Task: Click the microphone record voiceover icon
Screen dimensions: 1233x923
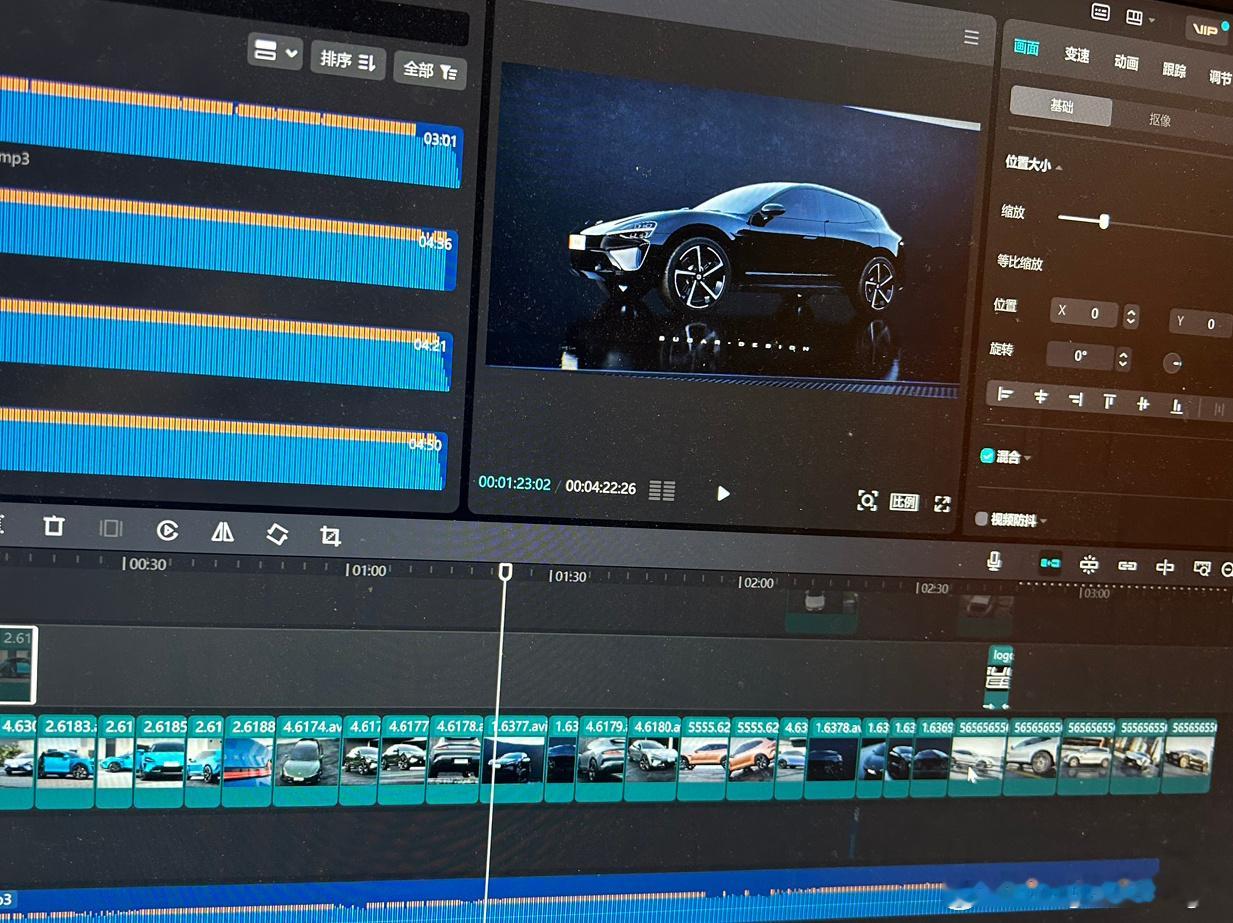Action: point(994,561)
